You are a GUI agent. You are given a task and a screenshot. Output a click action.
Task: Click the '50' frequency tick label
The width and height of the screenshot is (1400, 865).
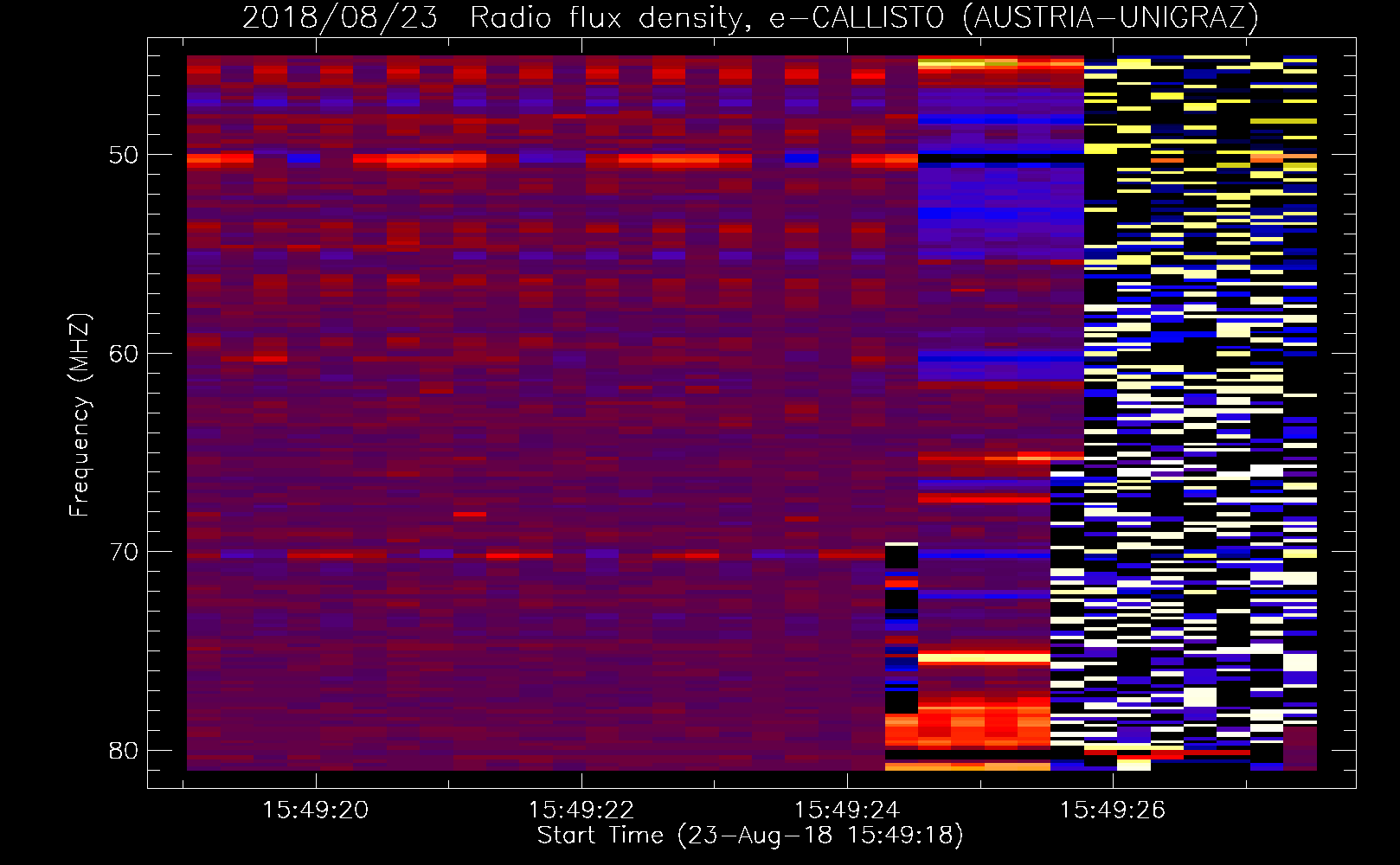[125, 155]
